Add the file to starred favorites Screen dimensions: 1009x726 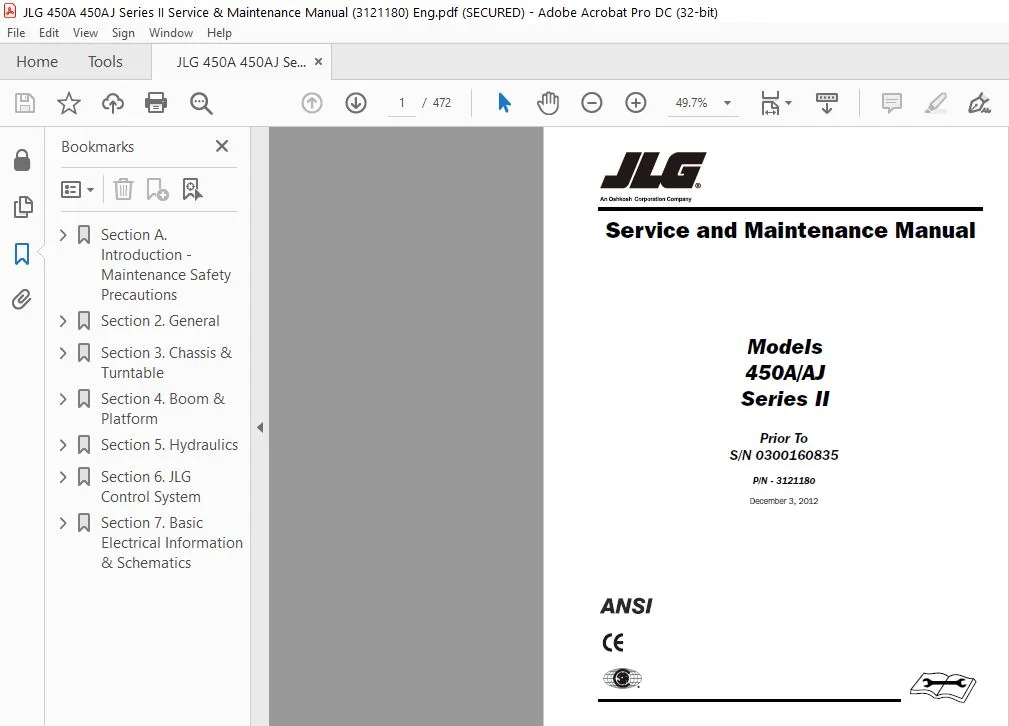click(69, 103)
